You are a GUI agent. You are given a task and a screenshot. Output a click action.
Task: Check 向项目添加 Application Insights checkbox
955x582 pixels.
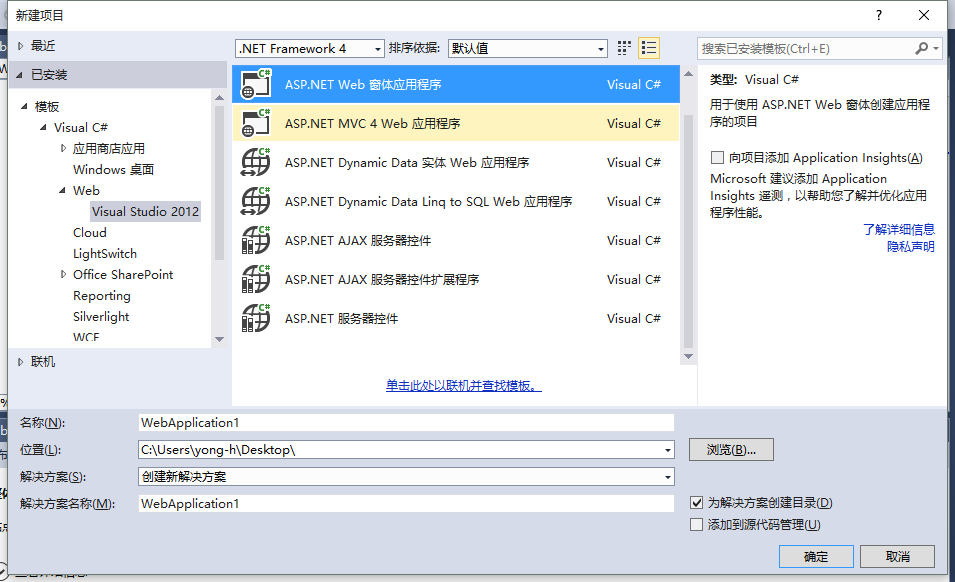pyautogui.click(x=717, y=158)
